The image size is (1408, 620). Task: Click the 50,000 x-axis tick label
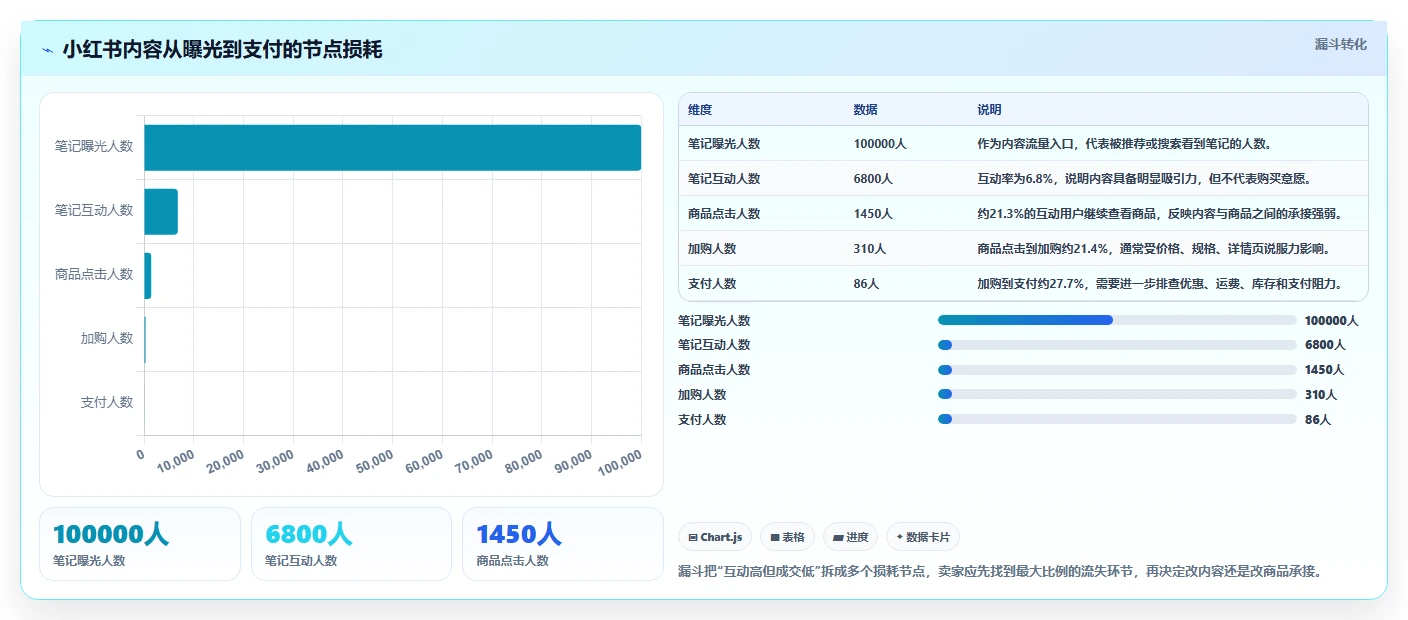point(374,461)
